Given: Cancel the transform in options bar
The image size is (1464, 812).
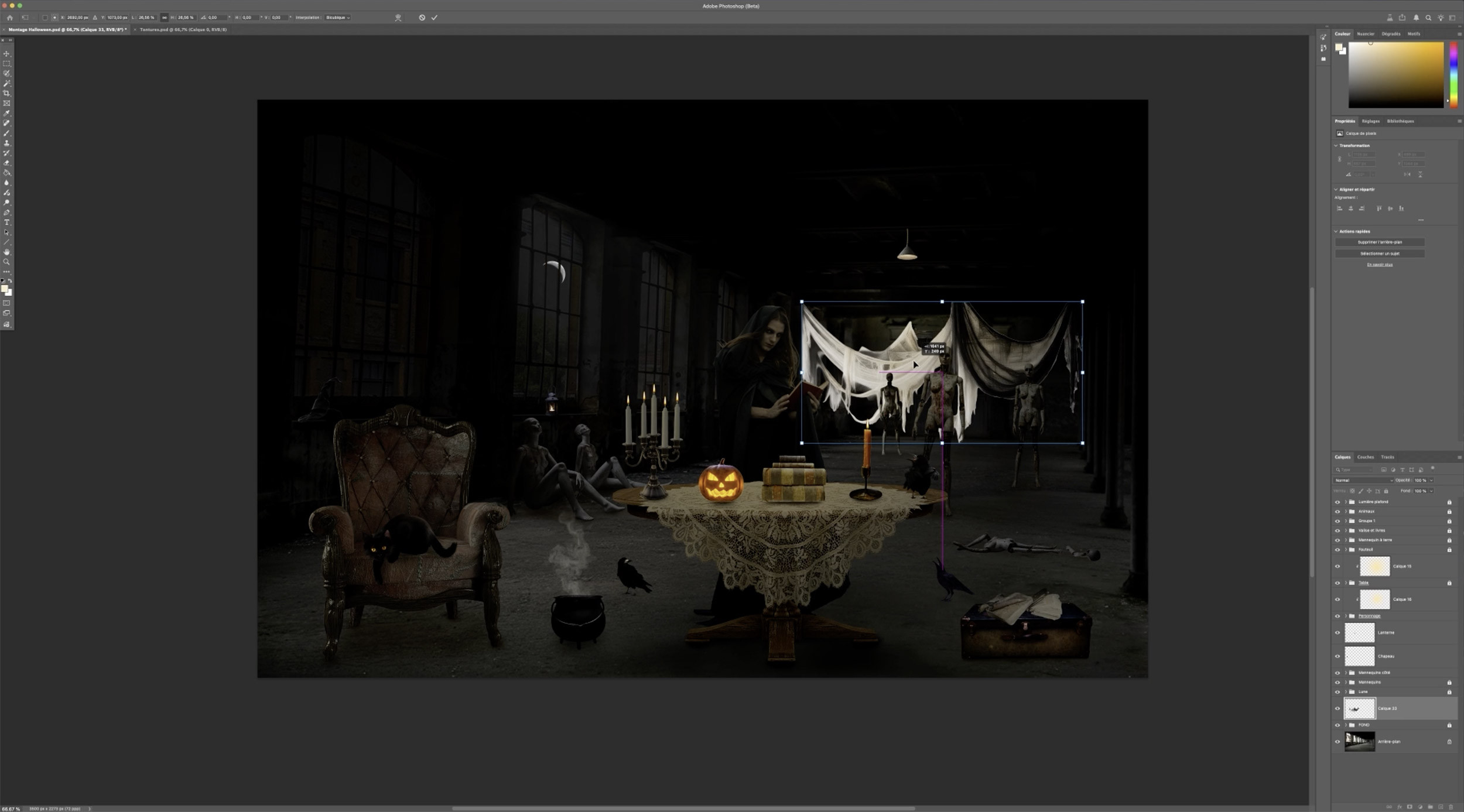Looking at the screenshot, I should click(x=422, y=18).
